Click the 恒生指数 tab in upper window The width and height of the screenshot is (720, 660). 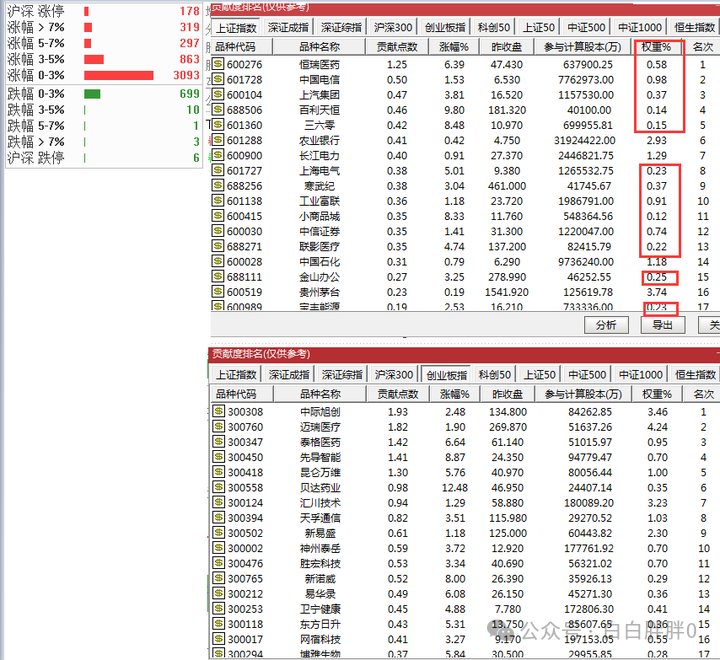[x=695, y=28]
